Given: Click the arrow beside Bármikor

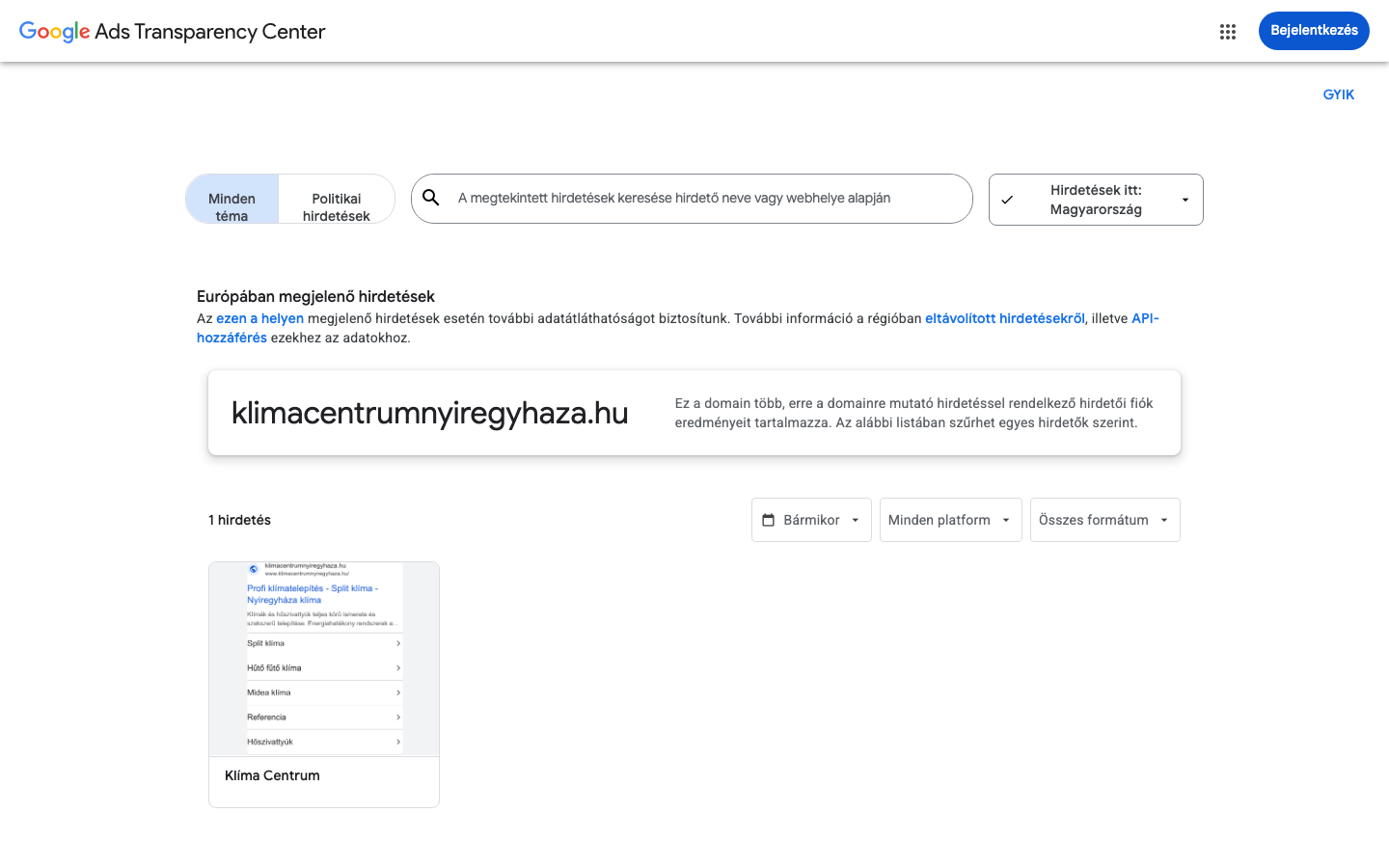Looking at the screenshot, I should coord(856,520).
